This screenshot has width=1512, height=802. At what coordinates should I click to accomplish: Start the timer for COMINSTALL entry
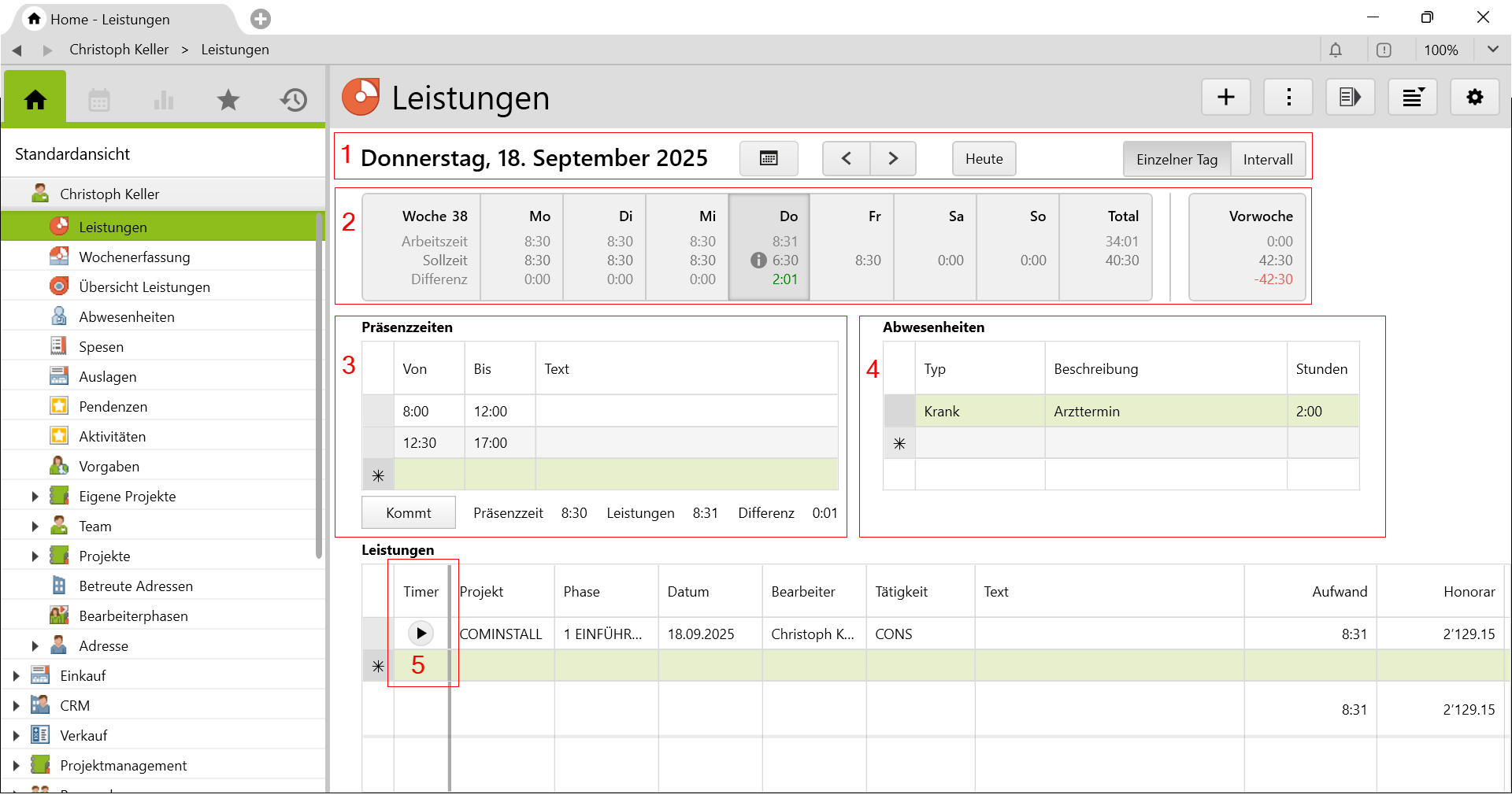(421, 634)
